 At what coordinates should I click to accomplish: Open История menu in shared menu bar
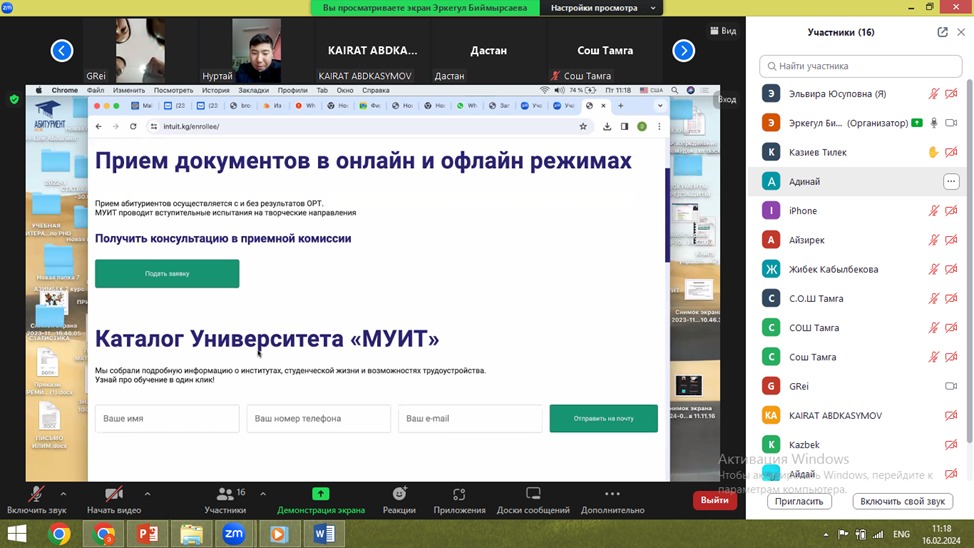216,90
